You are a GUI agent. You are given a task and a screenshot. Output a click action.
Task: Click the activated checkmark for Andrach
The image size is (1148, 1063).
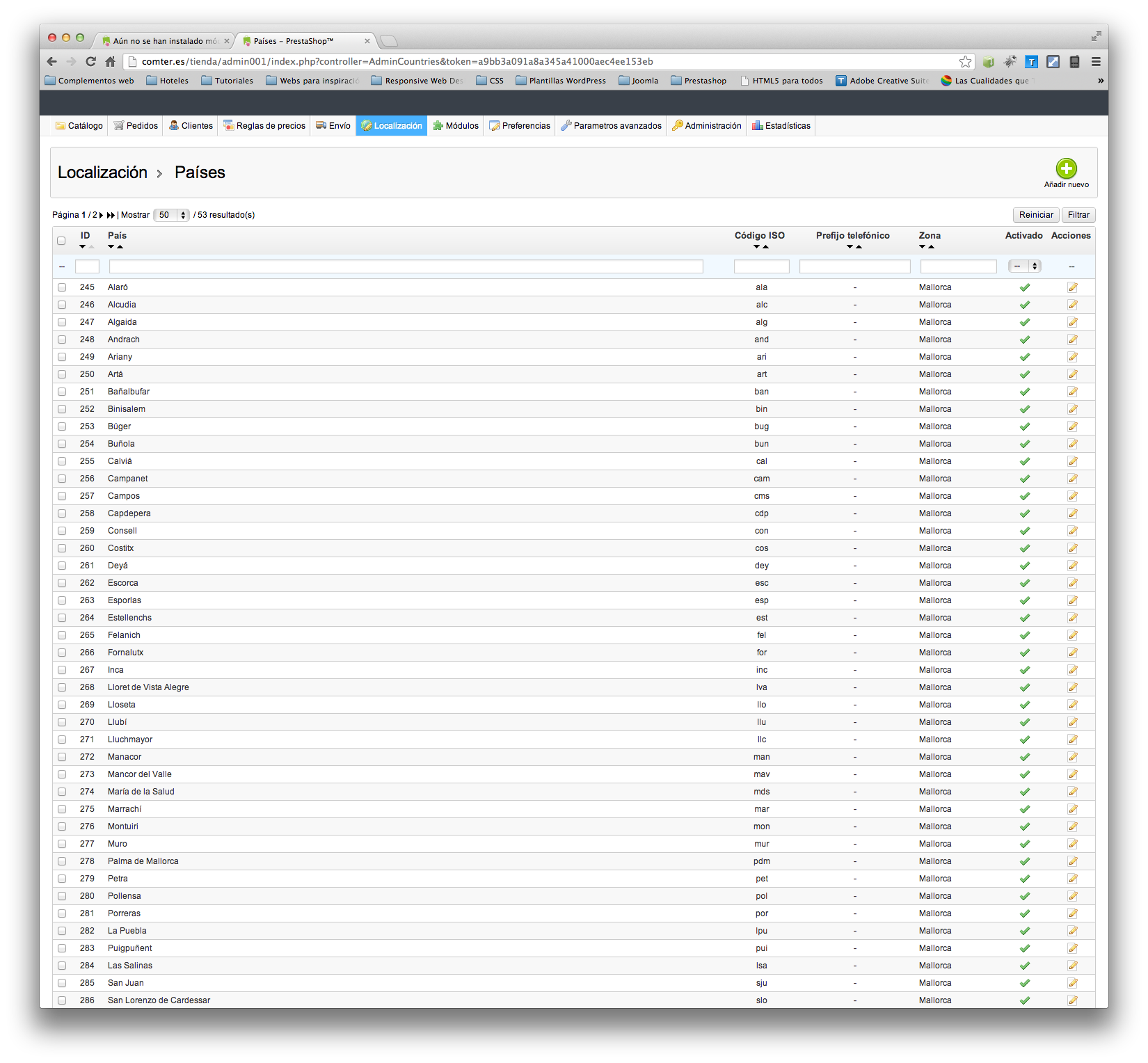(x=1024, y=339)
